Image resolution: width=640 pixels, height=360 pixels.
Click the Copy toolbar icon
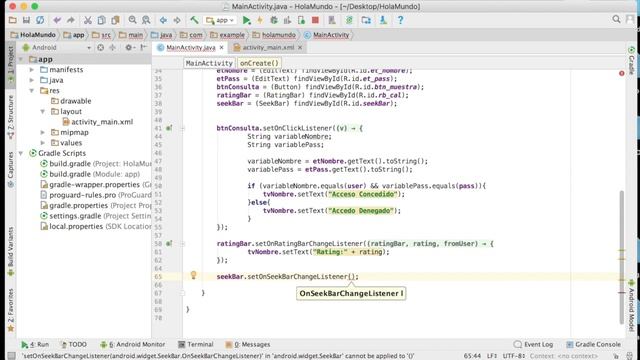click(x=102, y=20)
